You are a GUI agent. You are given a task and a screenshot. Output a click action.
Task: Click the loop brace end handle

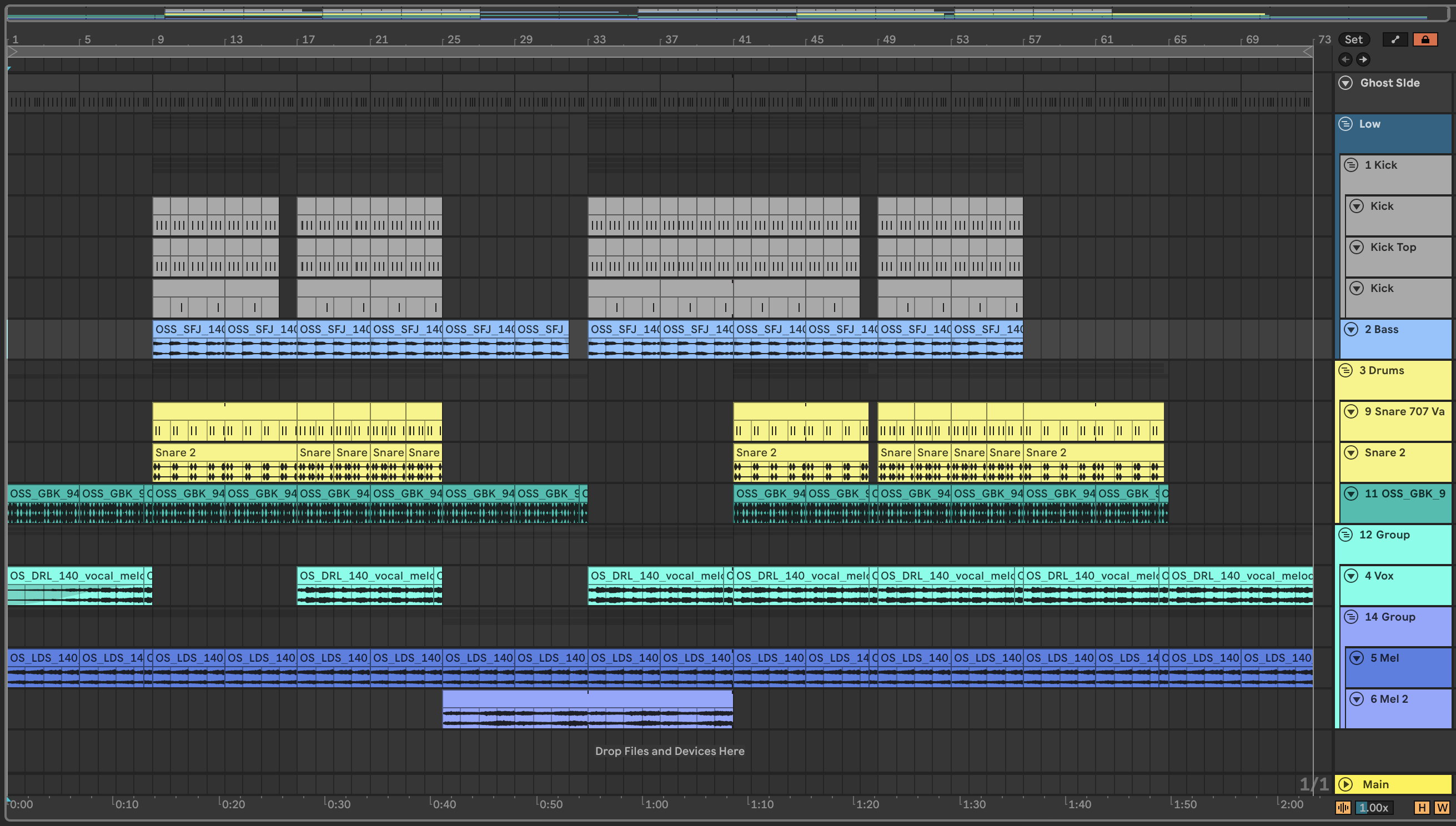[x=1308, y=52]
